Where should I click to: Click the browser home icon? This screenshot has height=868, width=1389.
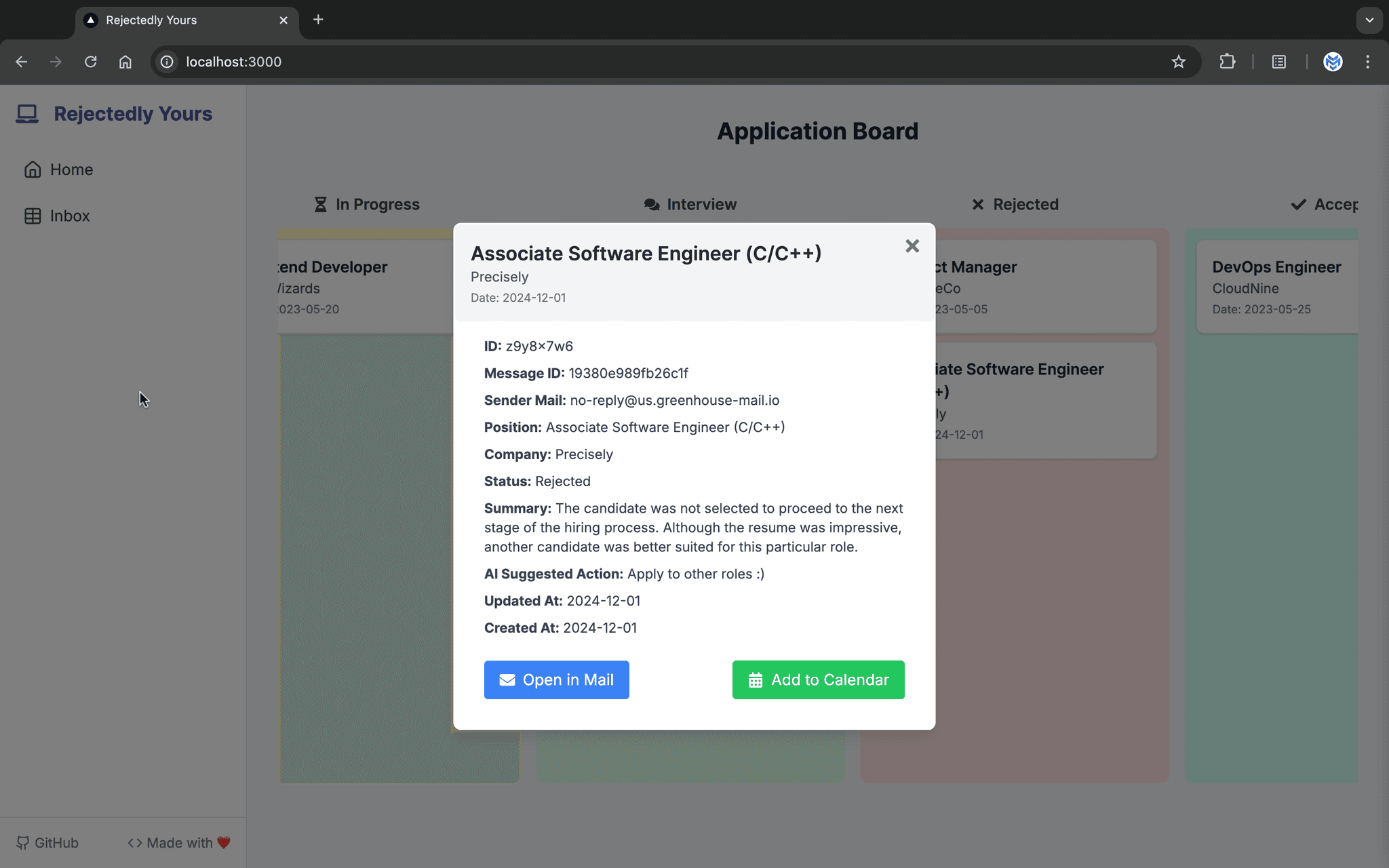pyautogui.click(x=125, y=62)
